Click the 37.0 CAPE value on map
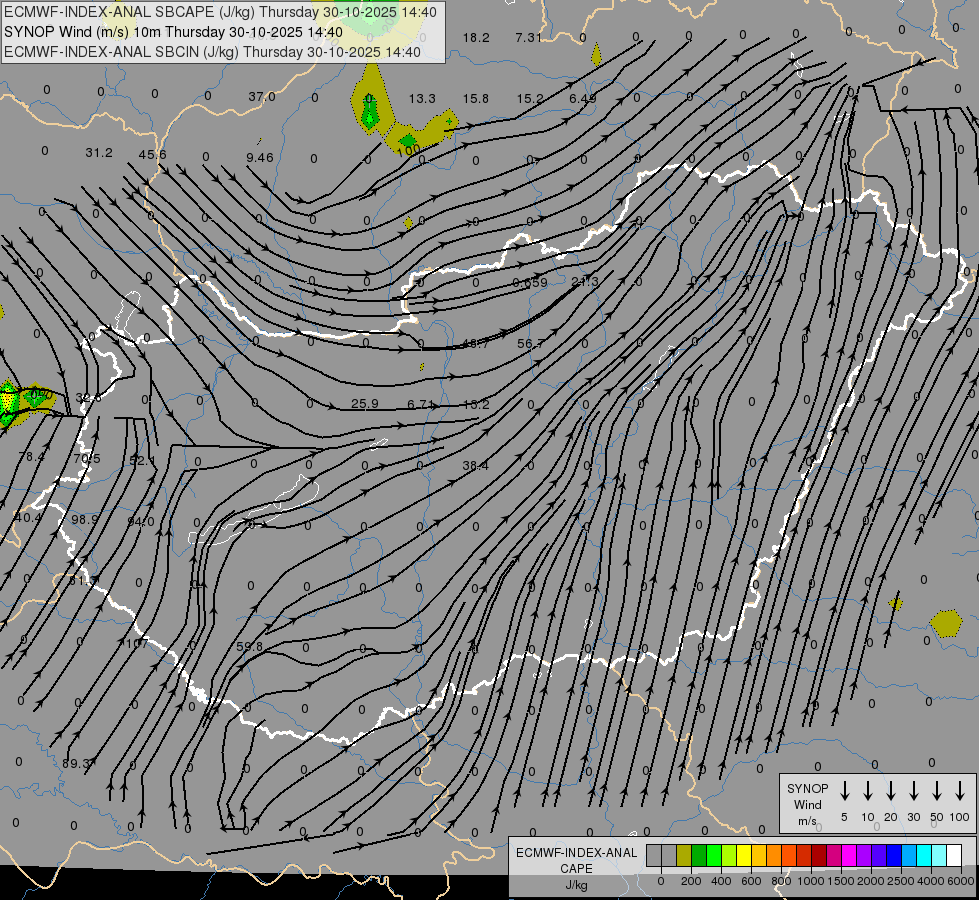The width and height of the screenshot is (979, 900). click(262, 97)
